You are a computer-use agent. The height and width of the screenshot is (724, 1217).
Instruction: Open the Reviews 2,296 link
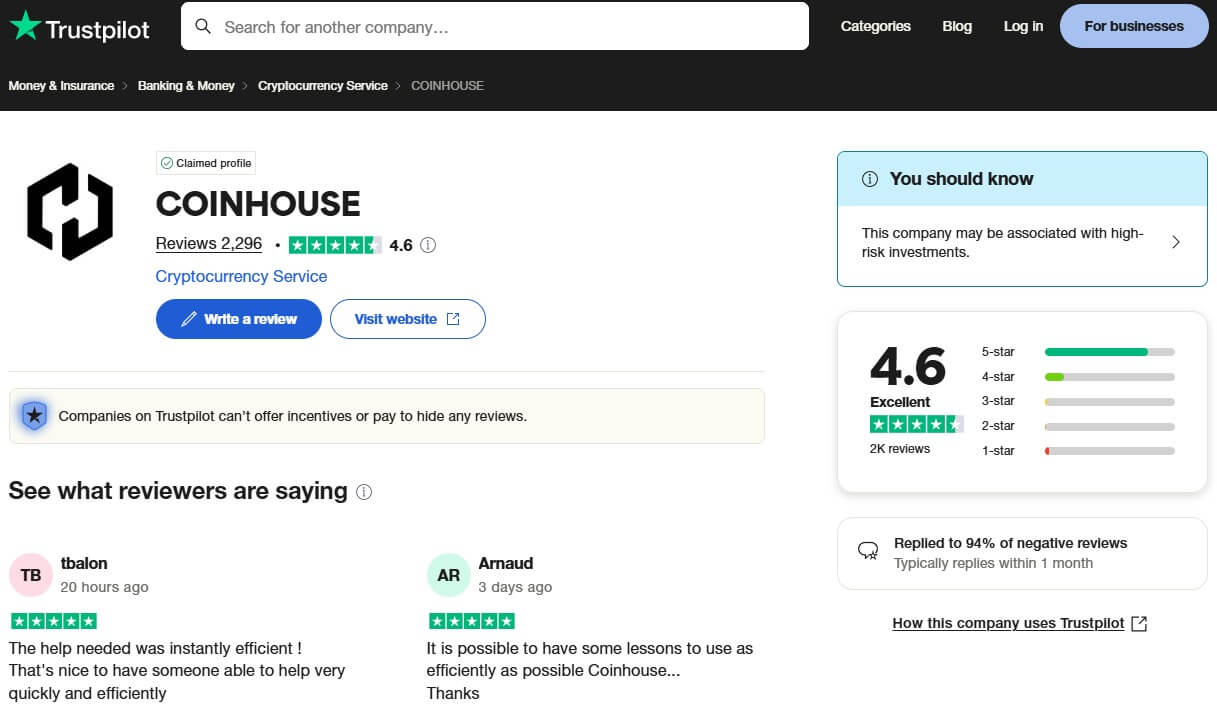coord(208,244)
